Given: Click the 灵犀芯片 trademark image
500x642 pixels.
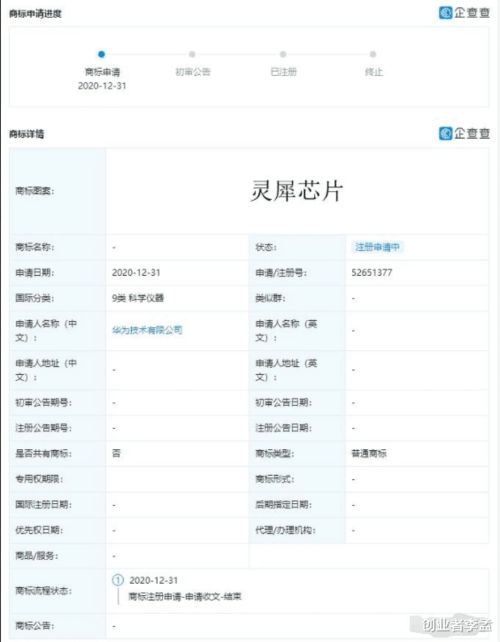Looking at the screenshot, I should tap(296, 191).
